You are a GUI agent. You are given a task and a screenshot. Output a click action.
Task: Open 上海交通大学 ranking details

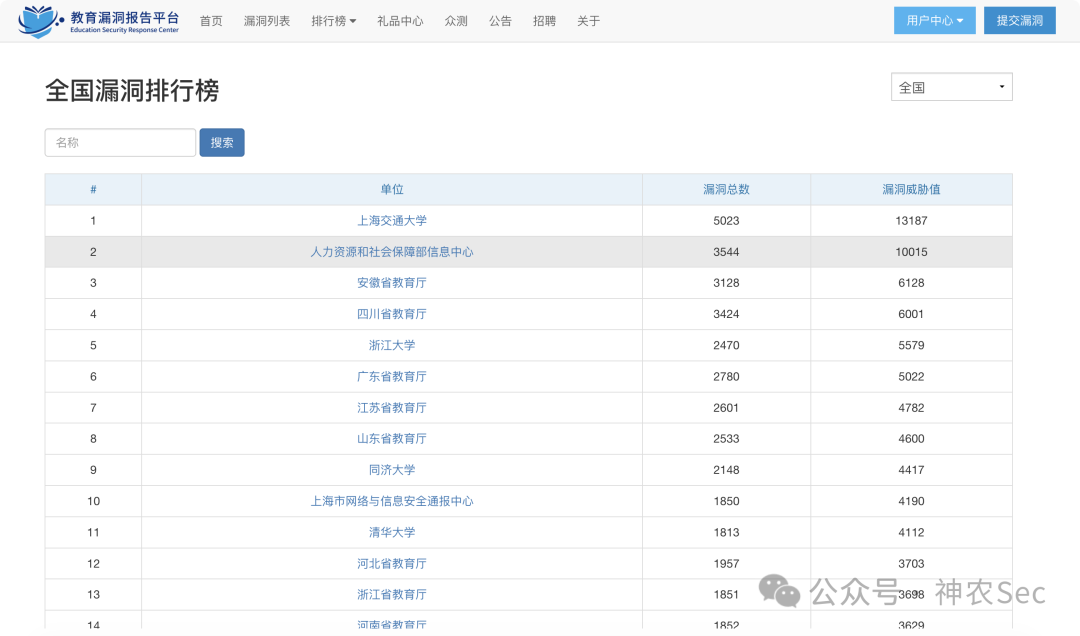(391, 221)
